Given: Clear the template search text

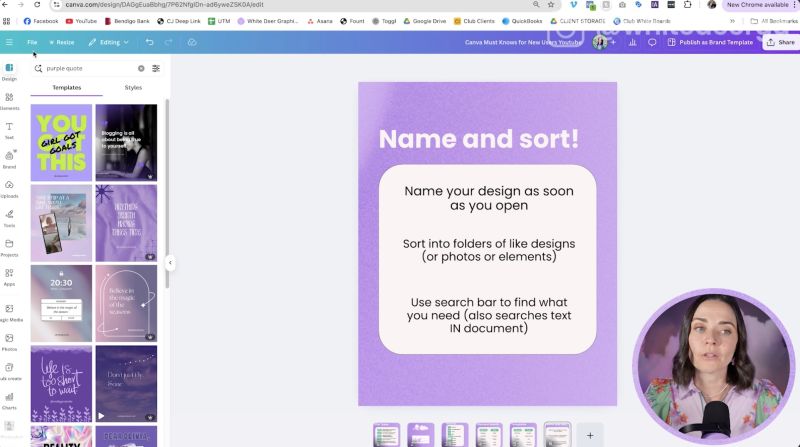Looking at the screenshot, I should [x=141, y=68].
